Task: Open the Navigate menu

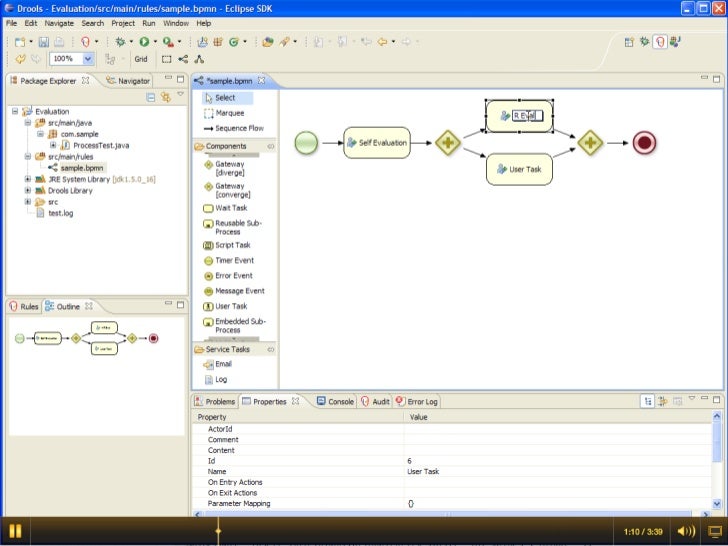Action: tap(59, 23)
